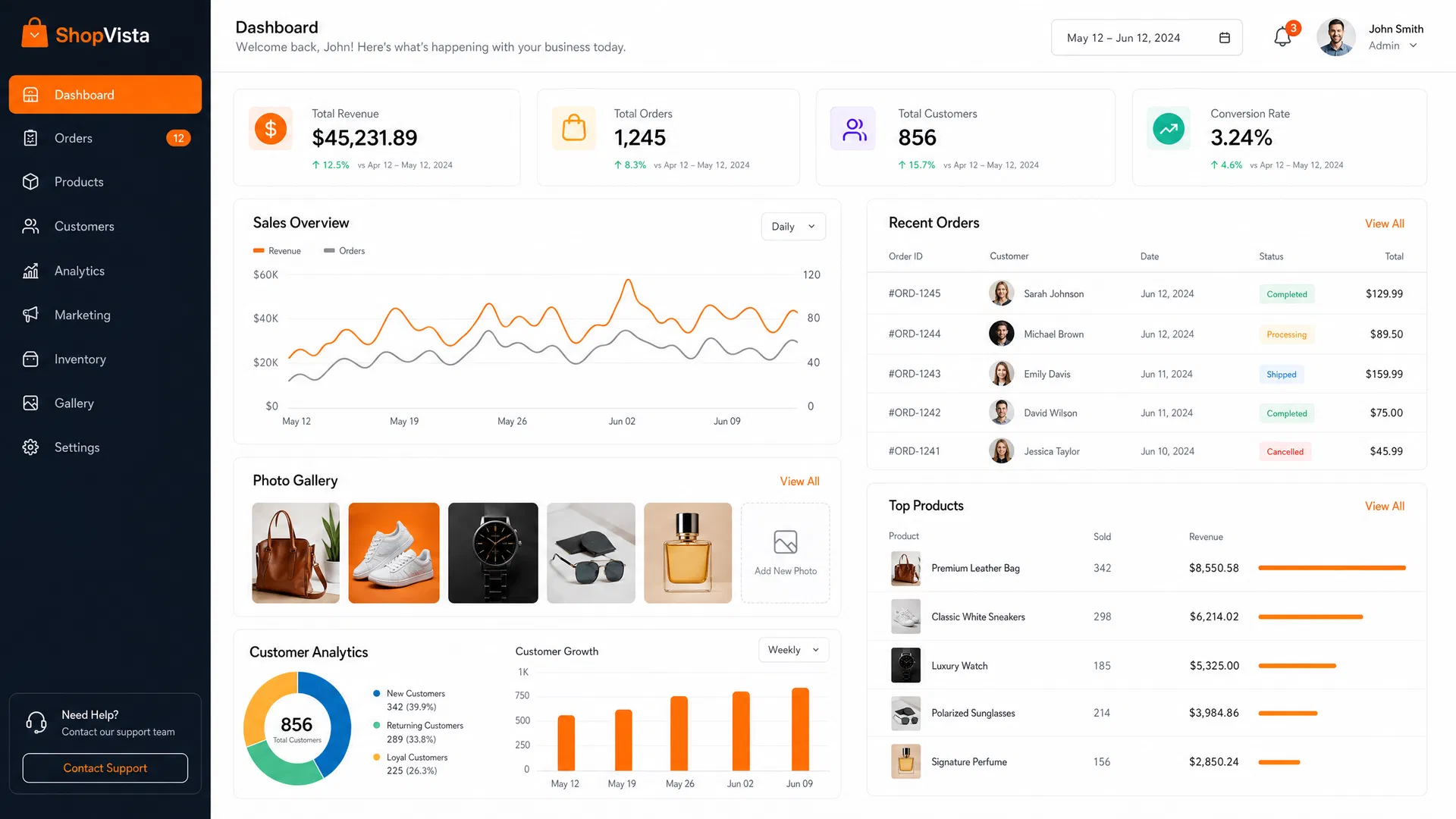Click the Conversion Rate trend icon

(x=1169, y=129)
